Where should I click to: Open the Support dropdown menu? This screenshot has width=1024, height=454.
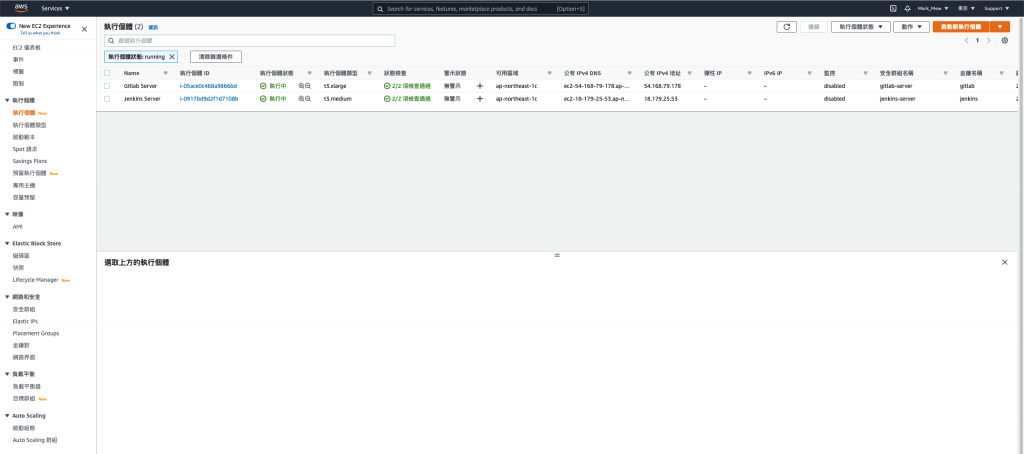coord(997,8)
